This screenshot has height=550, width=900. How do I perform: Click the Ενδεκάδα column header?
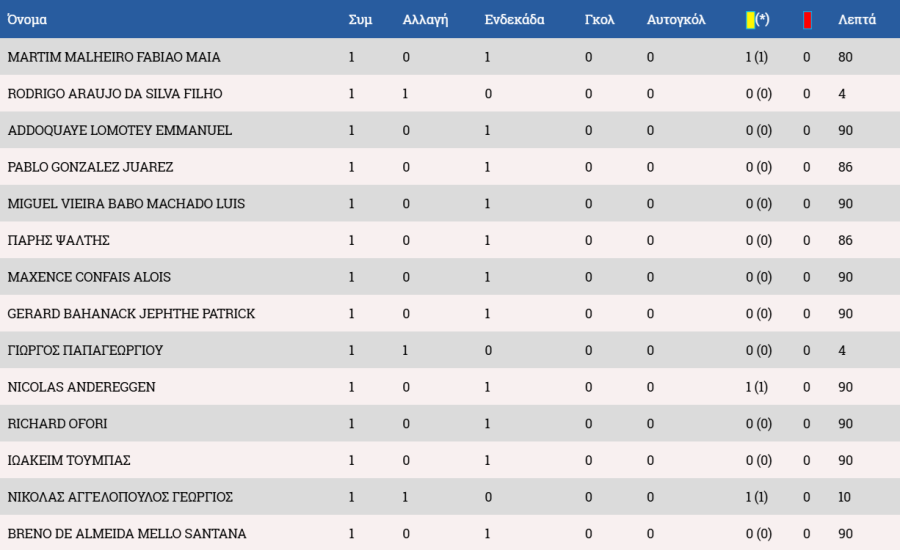click(514, 20)
